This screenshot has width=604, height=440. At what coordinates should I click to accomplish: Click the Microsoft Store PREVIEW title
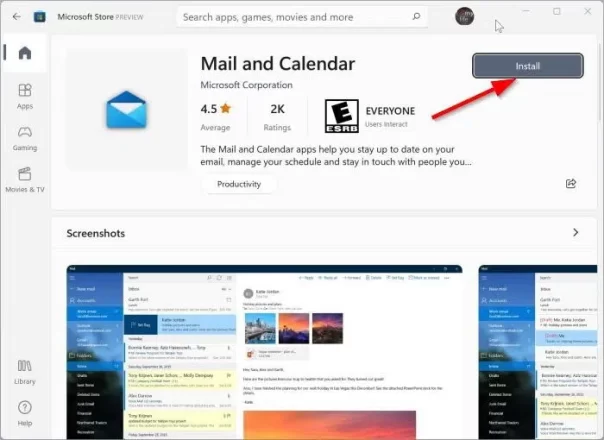[x=100, y=17]
